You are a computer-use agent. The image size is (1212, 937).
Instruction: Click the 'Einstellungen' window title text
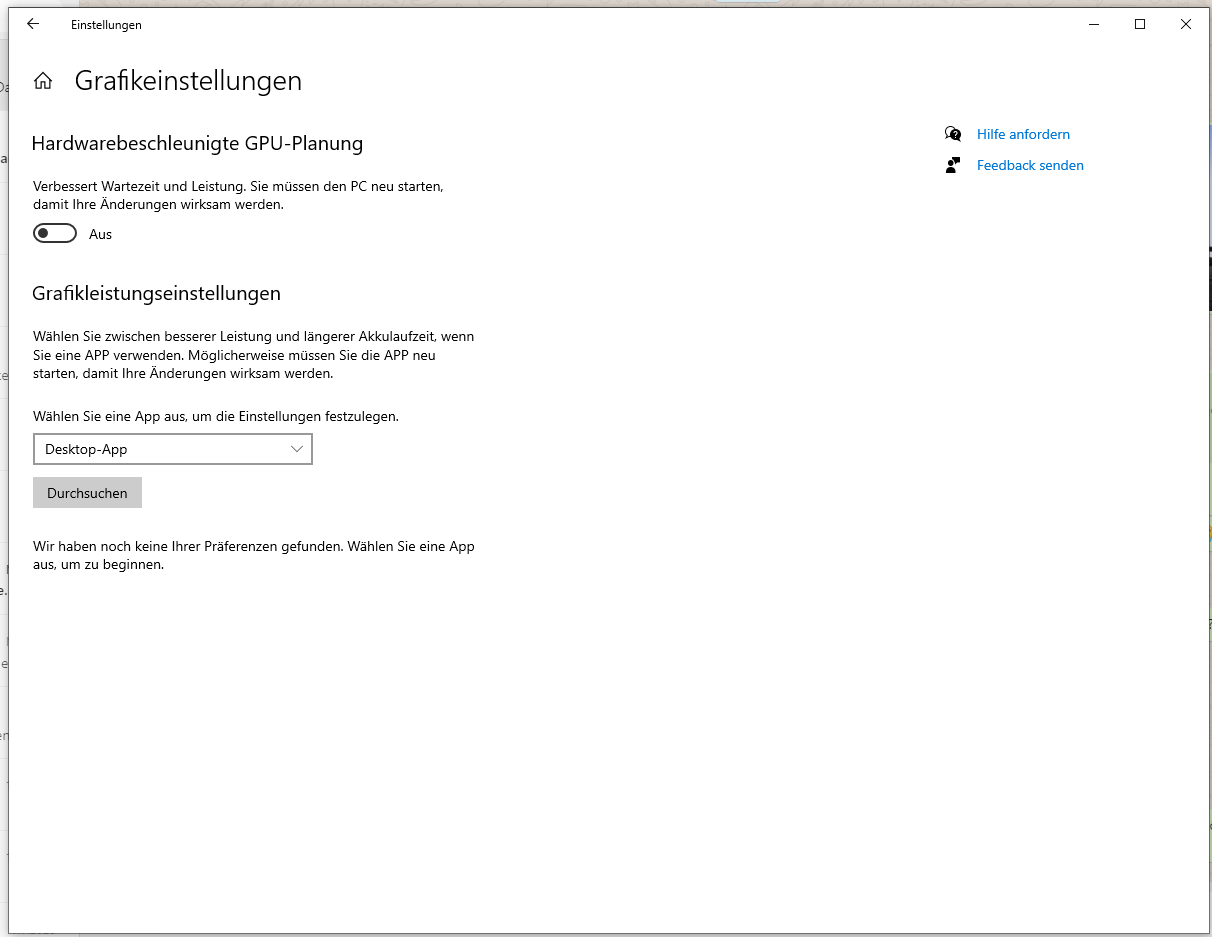106,25
